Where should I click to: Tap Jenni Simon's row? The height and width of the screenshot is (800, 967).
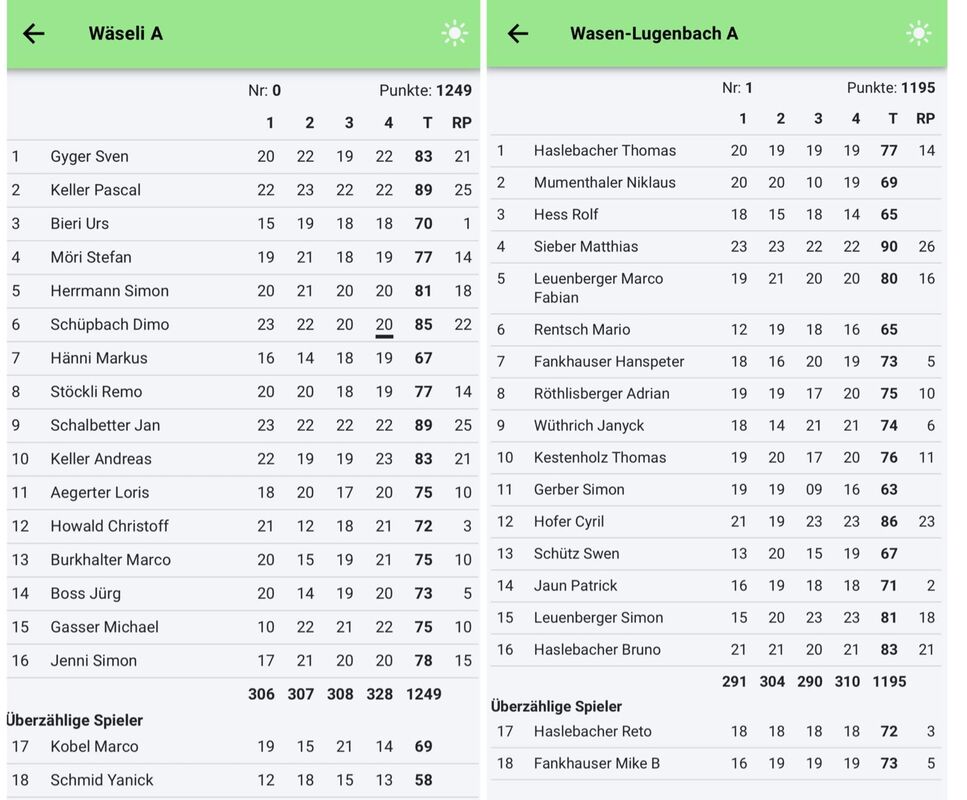click(x=93, y=660)
